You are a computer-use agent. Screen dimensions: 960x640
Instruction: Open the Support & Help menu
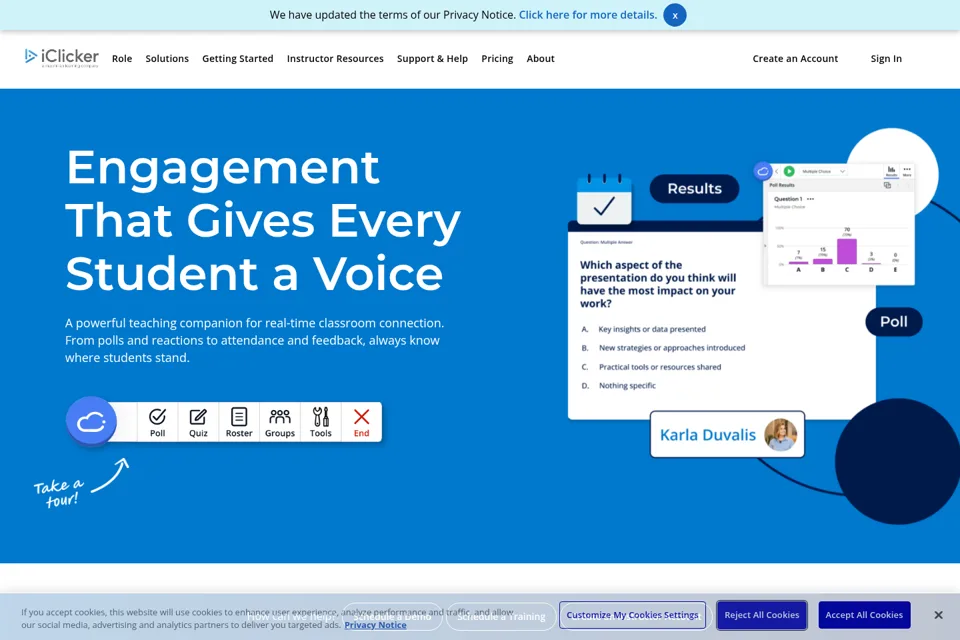coord(432,59)
